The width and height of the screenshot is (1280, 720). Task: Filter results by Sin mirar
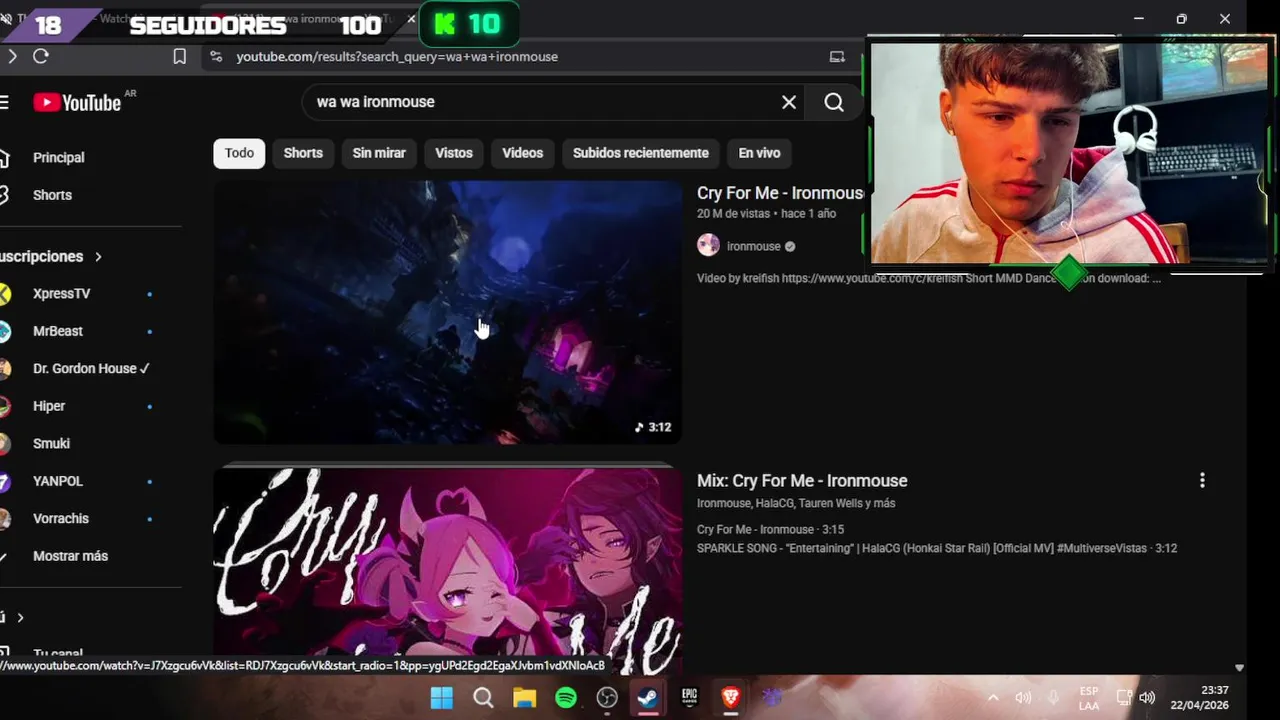click(379, 153)
